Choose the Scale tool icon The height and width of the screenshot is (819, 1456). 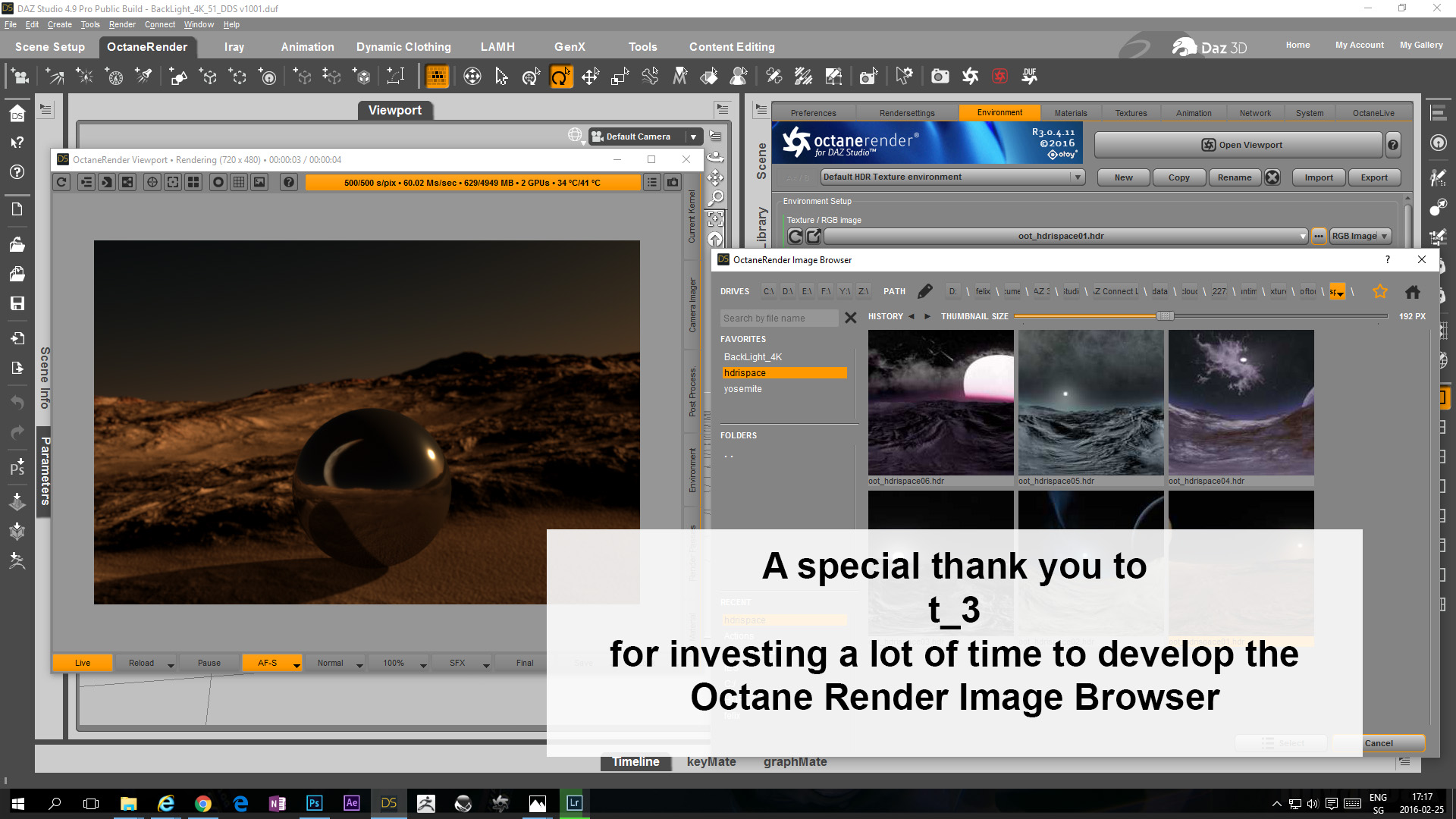click(x=620, y=76)
